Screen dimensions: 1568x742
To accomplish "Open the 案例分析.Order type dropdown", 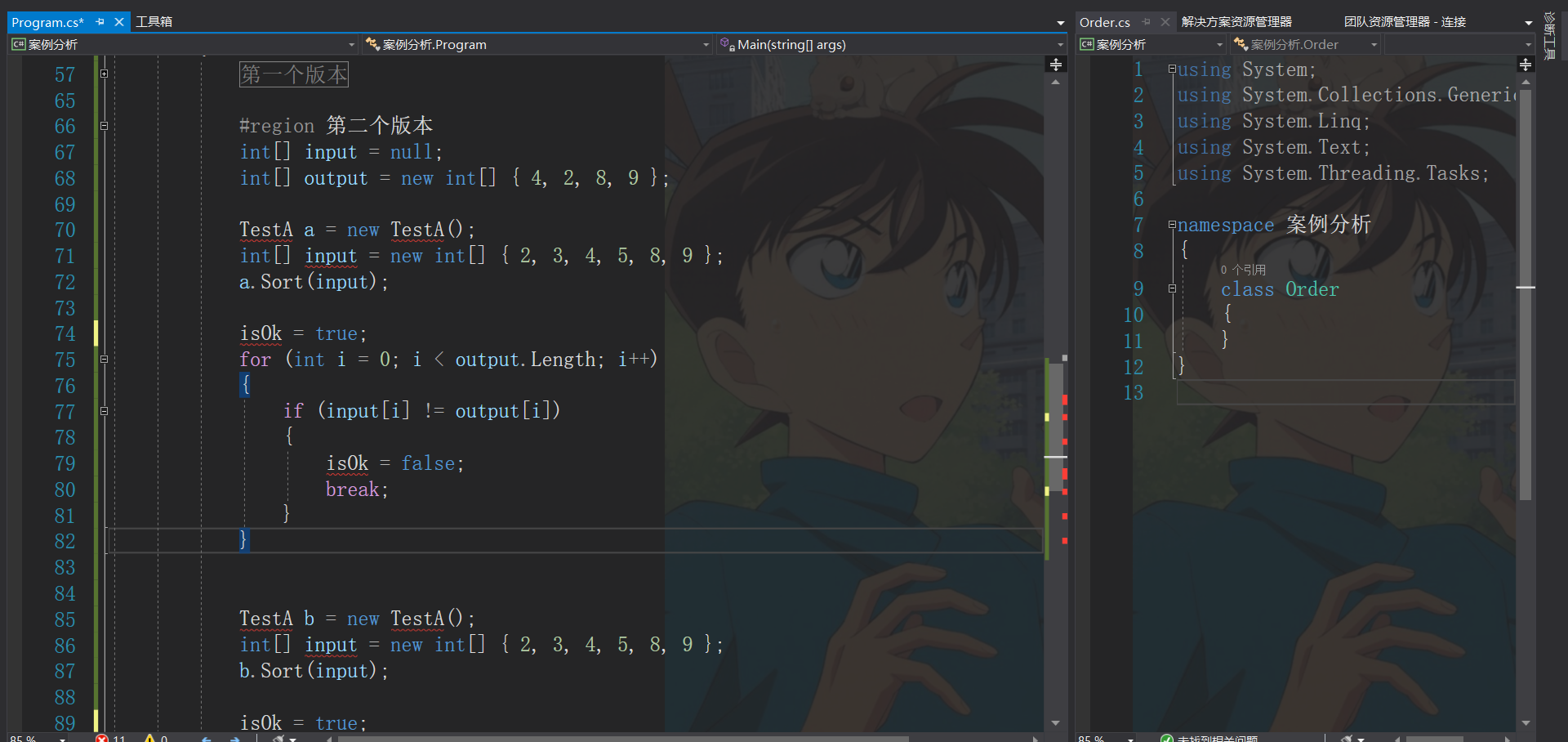I will [x=1306, y=45].
